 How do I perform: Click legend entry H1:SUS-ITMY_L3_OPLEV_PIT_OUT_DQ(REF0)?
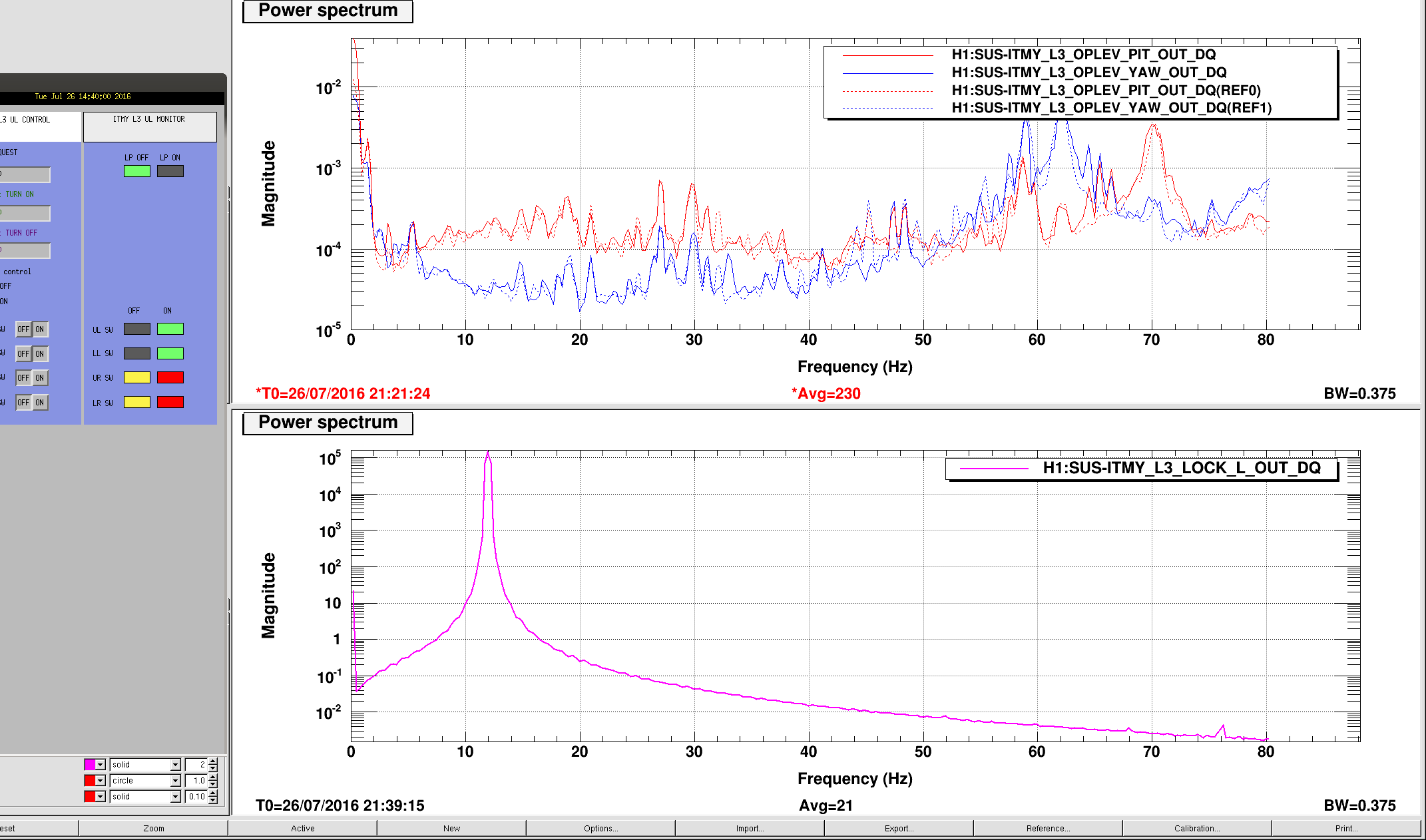click(x=1106, y=91)
